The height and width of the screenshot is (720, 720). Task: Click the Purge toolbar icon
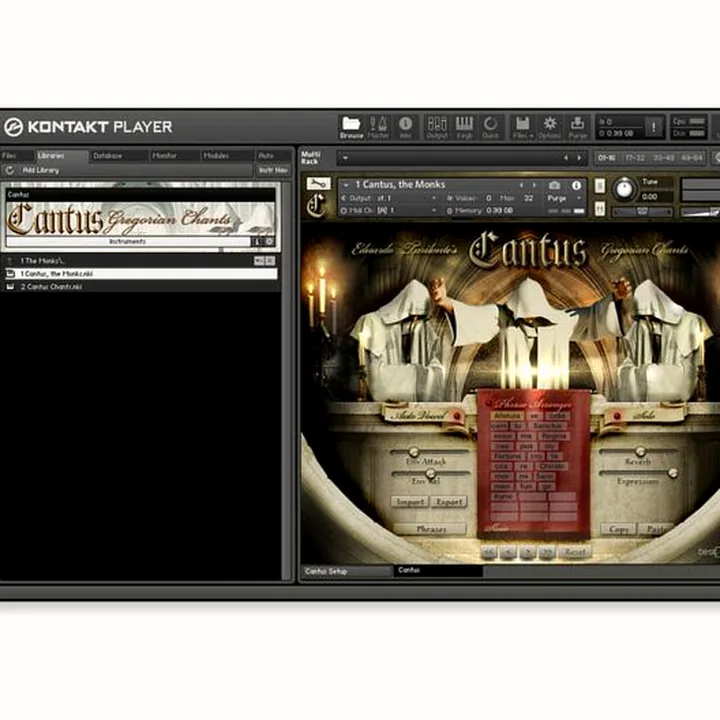click(577, 127)
